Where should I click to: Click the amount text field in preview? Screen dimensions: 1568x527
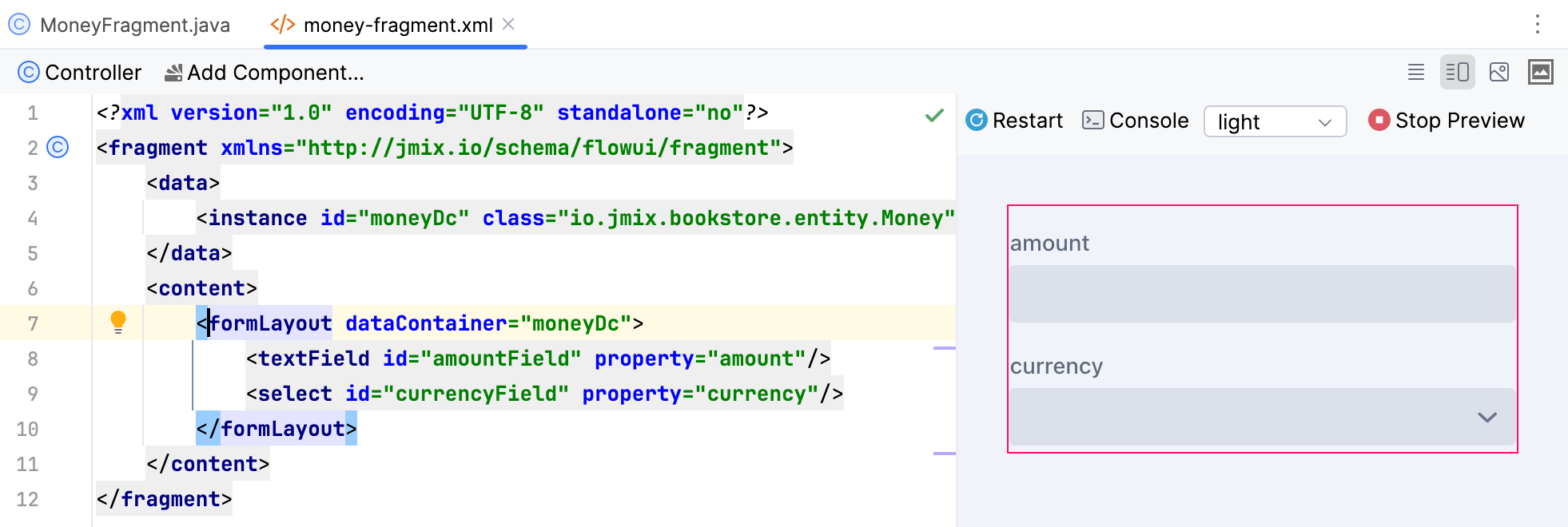point(1262,294)
